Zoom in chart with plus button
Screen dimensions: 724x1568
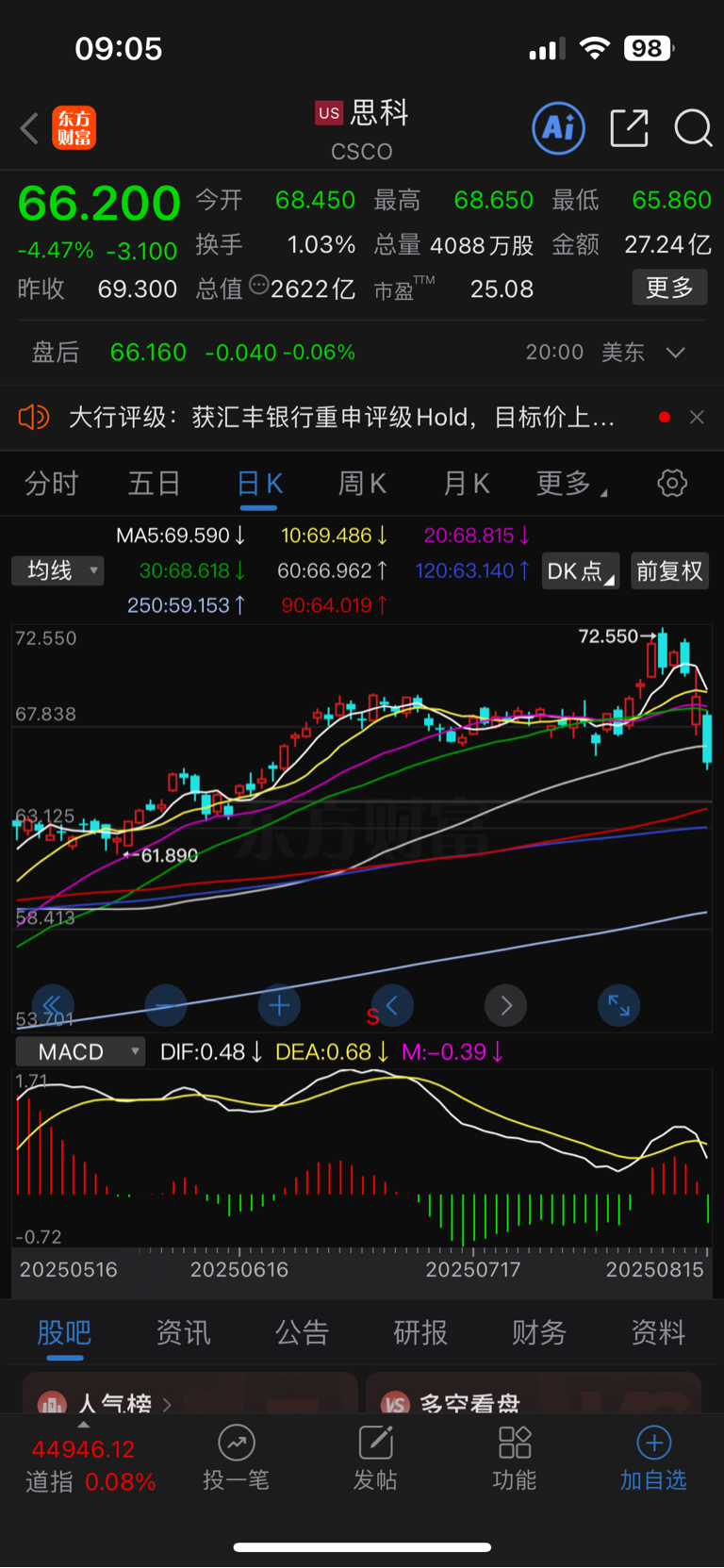(x=279, y=1006)
